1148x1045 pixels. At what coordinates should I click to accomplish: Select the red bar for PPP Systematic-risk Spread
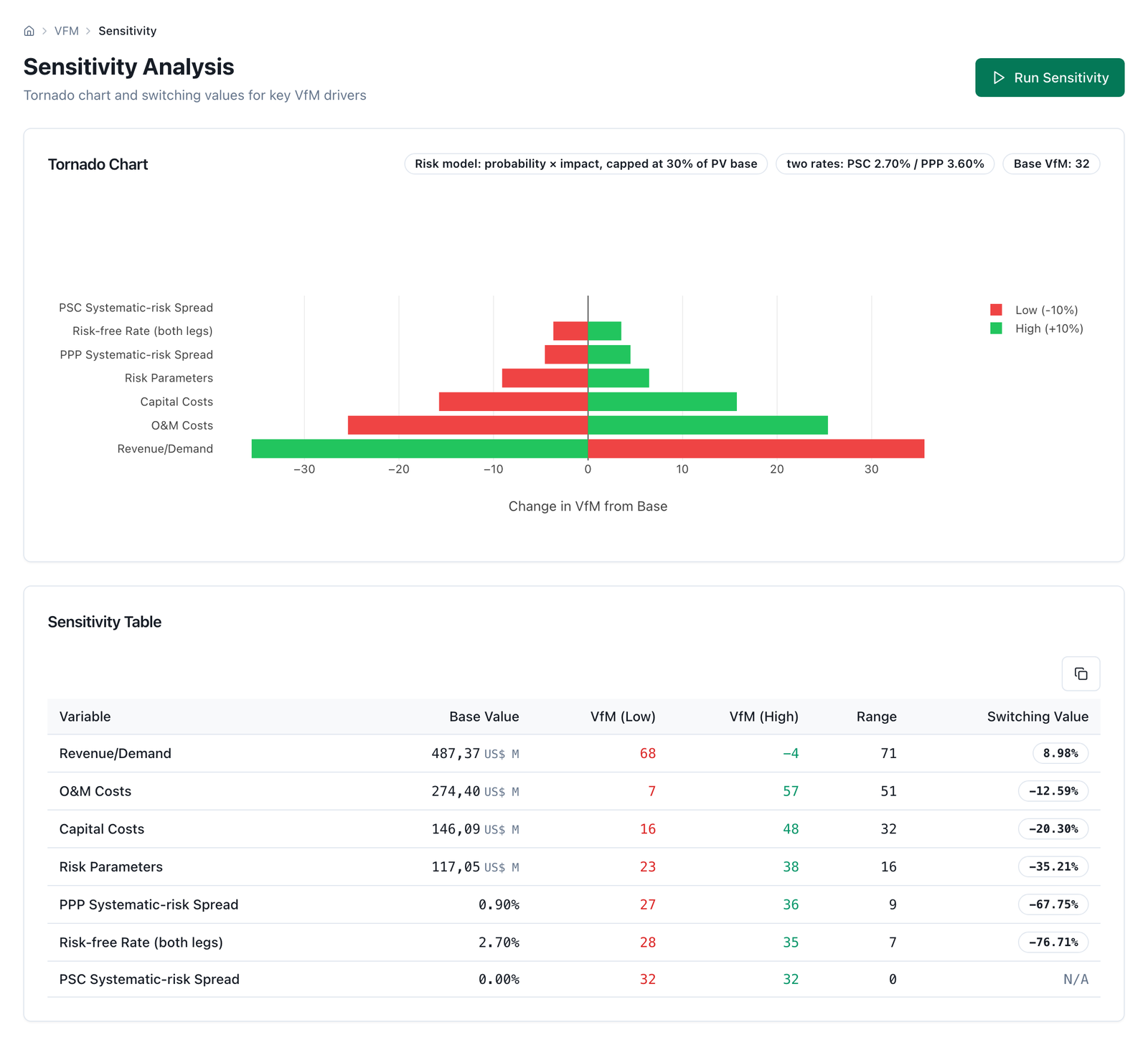[x=566, y=354]
